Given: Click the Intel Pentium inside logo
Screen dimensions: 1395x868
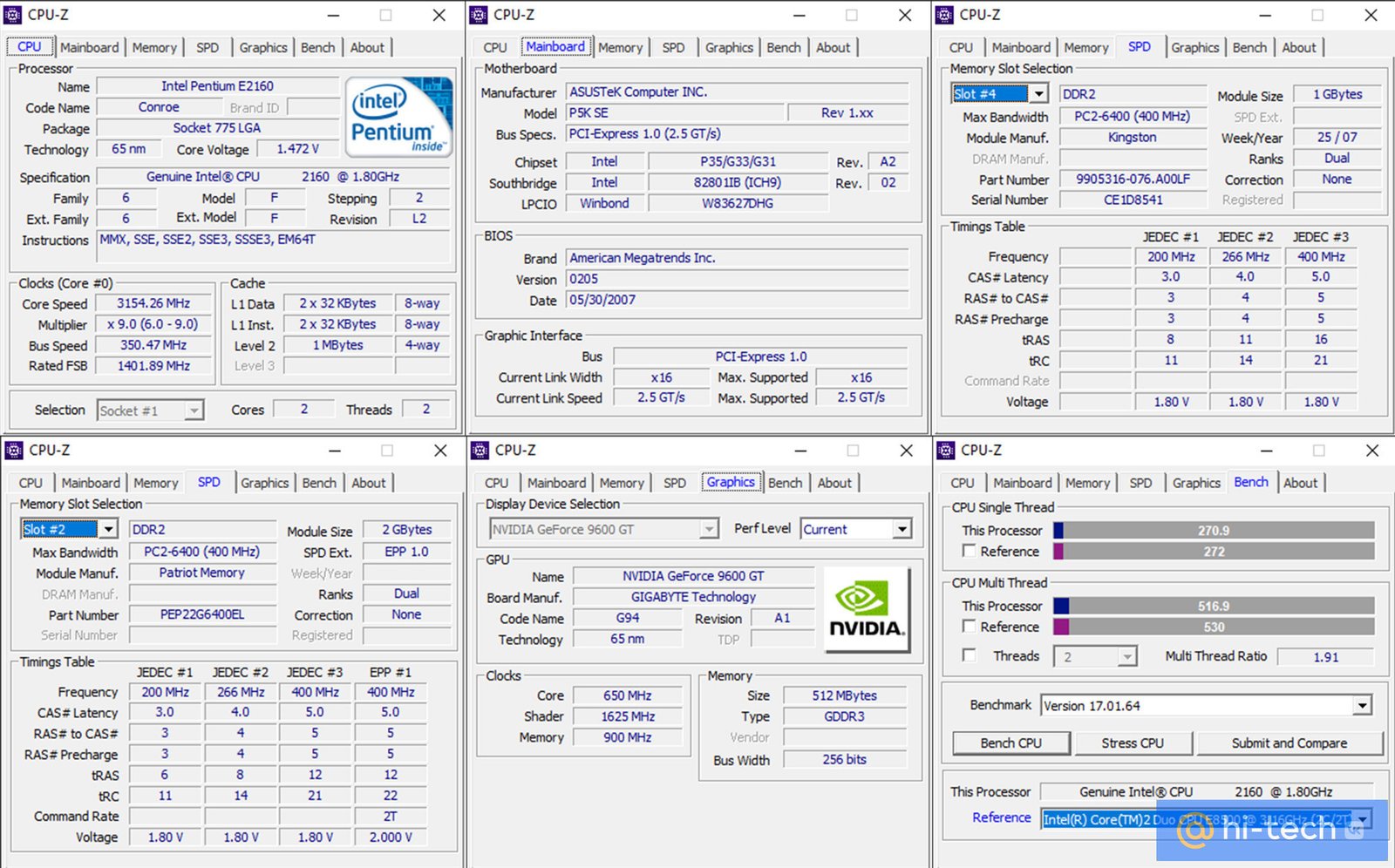Looking at the screenshot, I should 399,117.
